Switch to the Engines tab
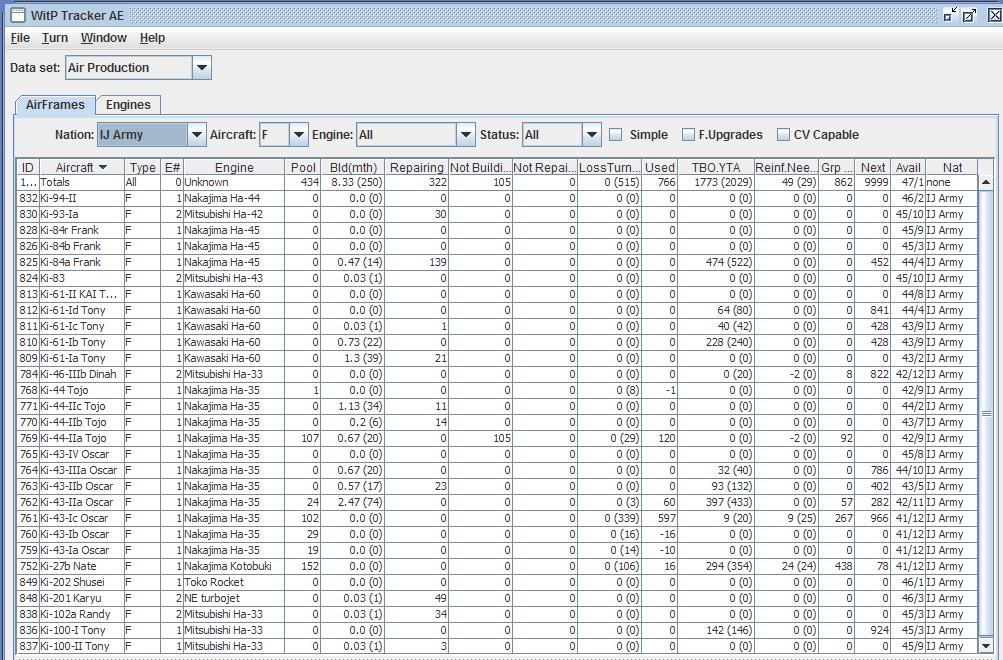 pyautogui.click(x=128, y=105)
